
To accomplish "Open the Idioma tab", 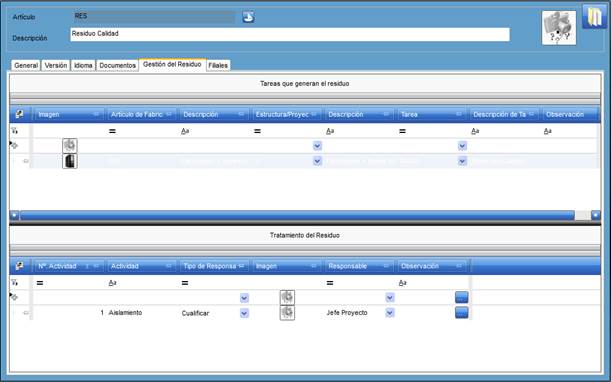I will pos(83,65).
